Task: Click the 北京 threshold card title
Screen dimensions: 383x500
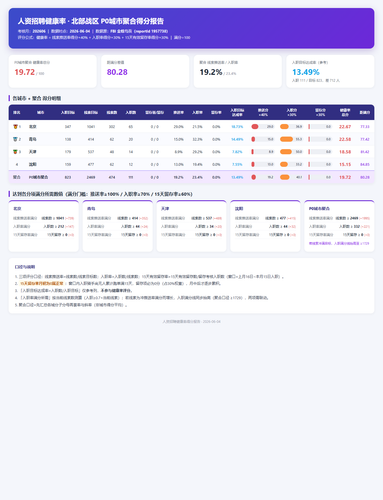Action: pos(17,208)
